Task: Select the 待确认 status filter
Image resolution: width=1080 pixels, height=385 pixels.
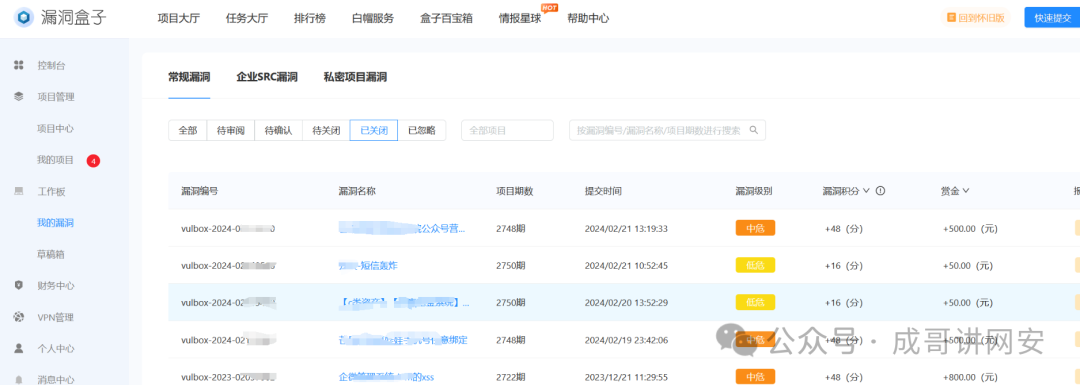Action: point(278,130)
